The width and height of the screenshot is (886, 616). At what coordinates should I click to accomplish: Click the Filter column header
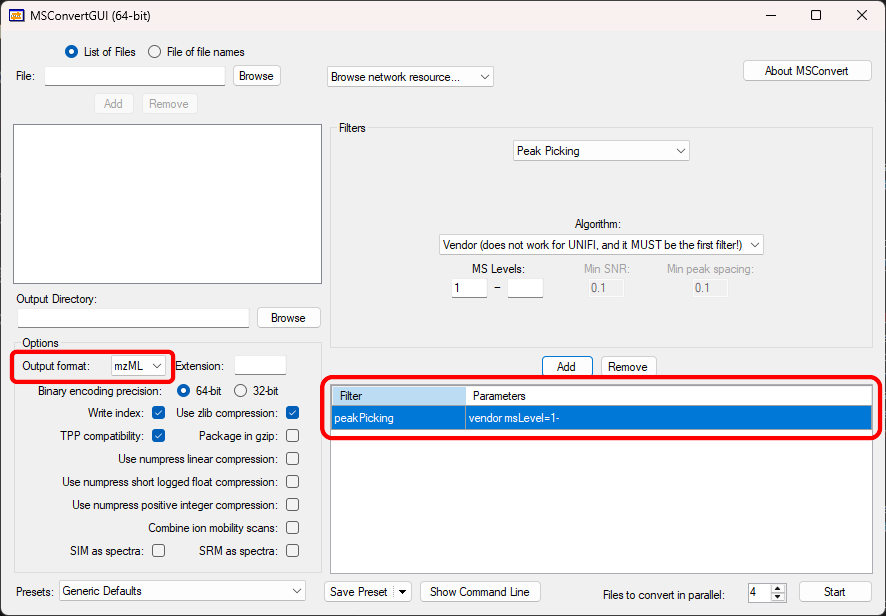click(398, 396)
